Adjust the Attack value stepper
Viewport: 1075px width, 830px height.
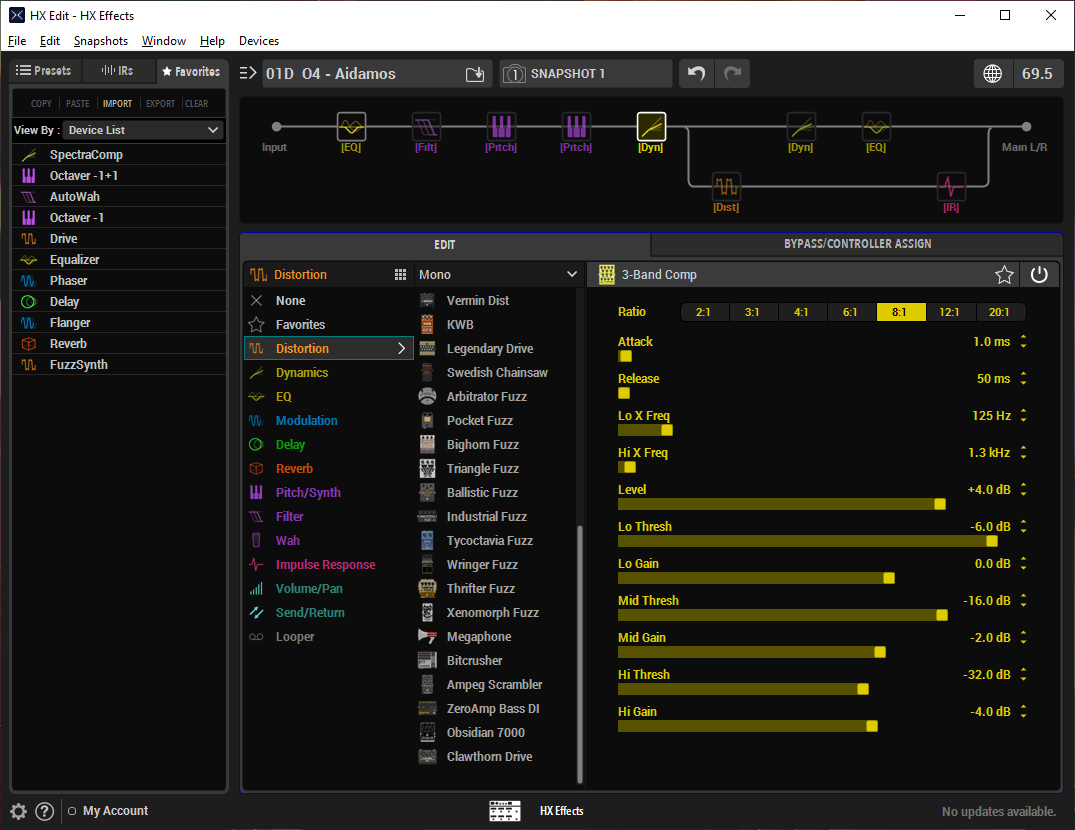[1024, 341]
